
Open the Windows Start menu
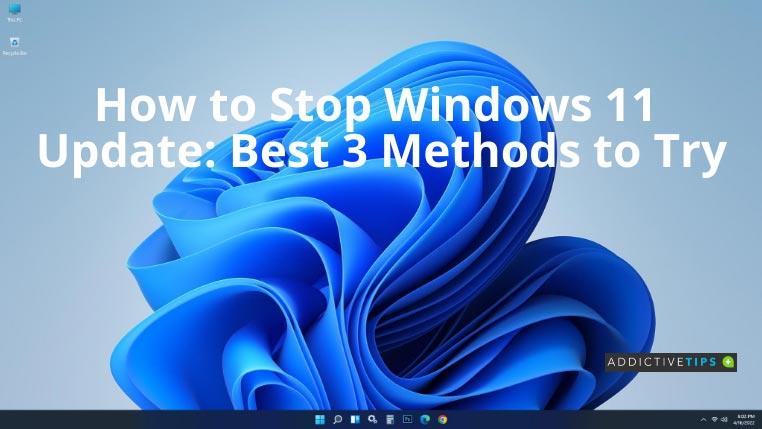[320, 419]
